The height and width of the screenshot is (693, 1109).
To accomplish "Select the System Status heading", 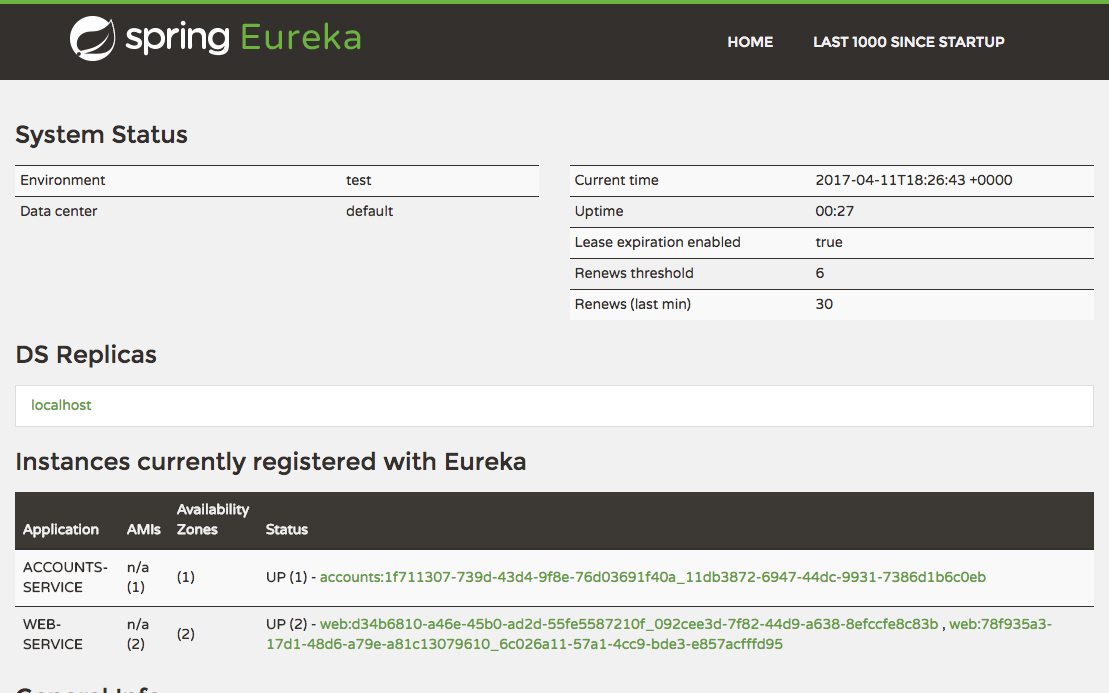I will (101, 134).
